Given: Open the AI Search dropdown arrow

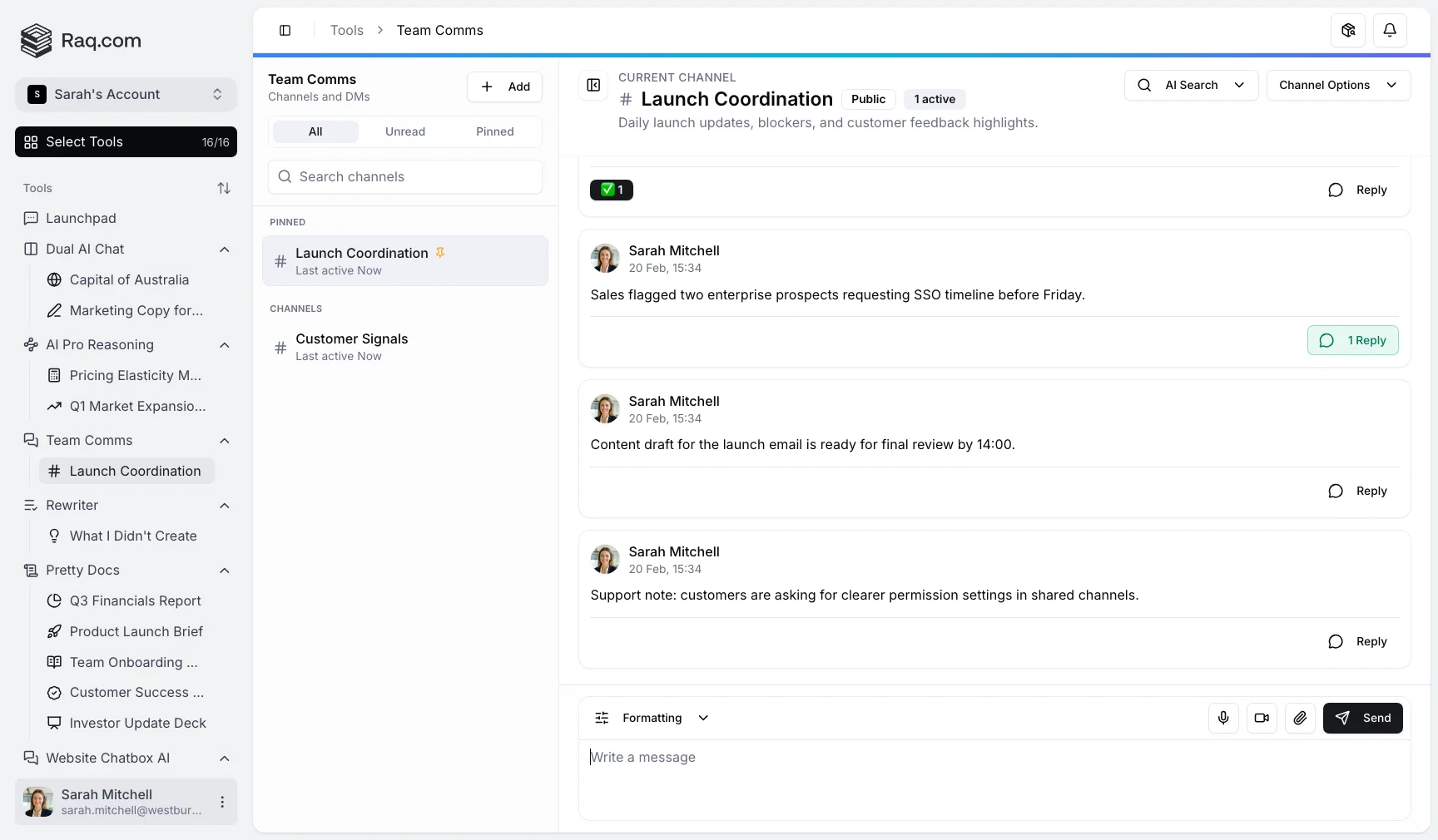Looking at the screenshot, I should [1240, 85].
